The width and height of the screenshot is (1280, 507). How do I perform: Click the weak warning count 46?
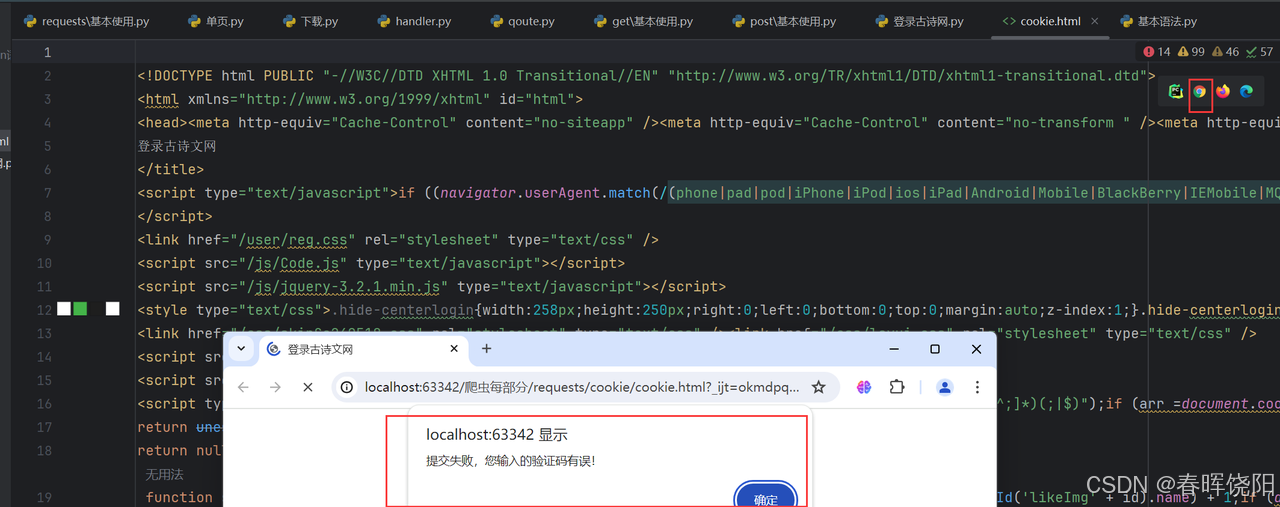(x=1225, y=52)
